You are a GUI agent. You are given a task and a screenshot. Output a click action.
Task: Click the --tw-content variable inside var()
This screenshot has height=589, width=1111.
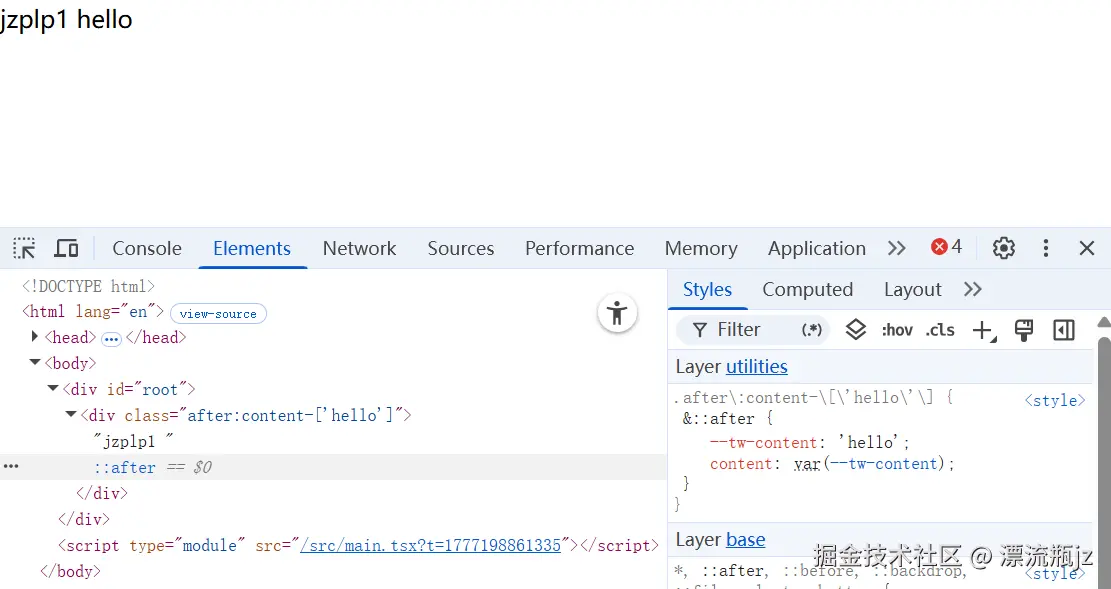[884, 464]
